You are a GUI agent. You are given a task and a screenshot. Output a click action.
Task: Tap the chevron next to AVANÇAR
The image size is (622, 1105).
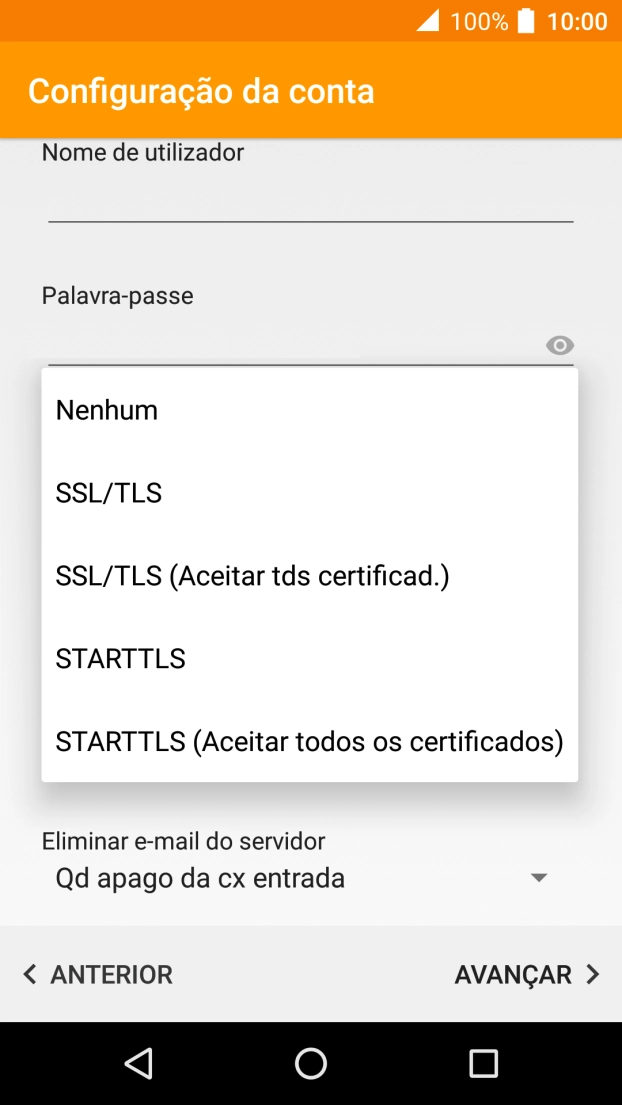(x=592, y=974)
